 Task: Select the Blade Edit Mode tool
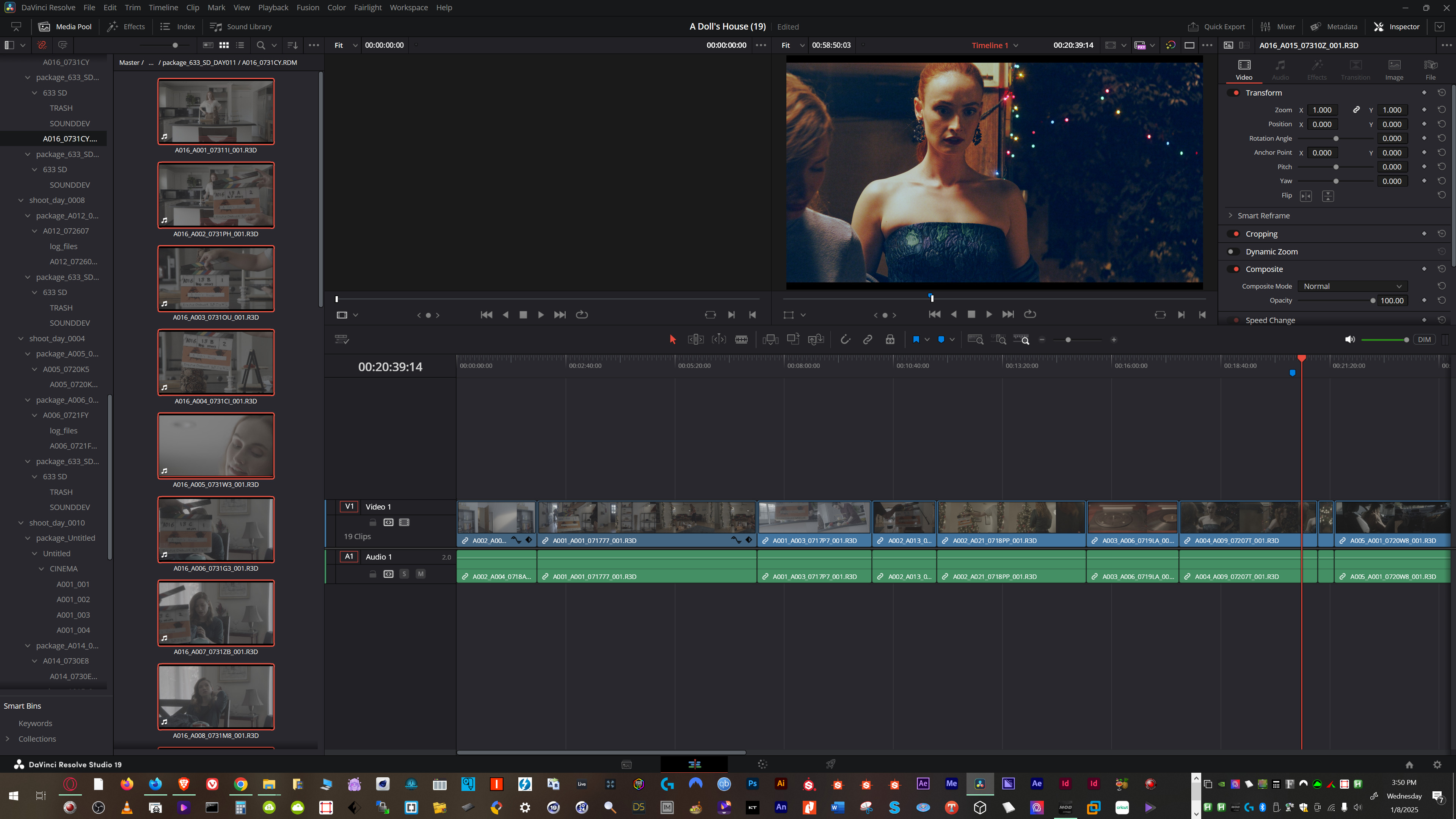[741, 340]
